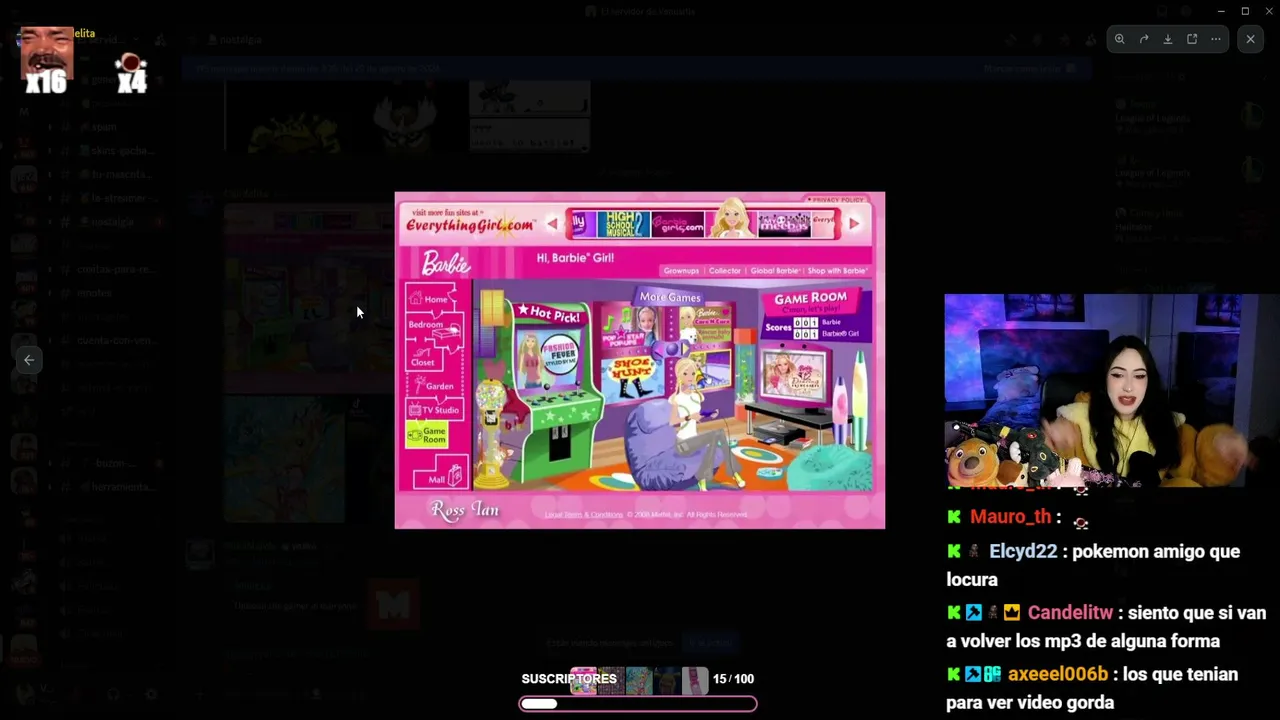Screen dimensions: 1280x720
Task: Open the Shop with Barbie link
Action: point(837,271)
